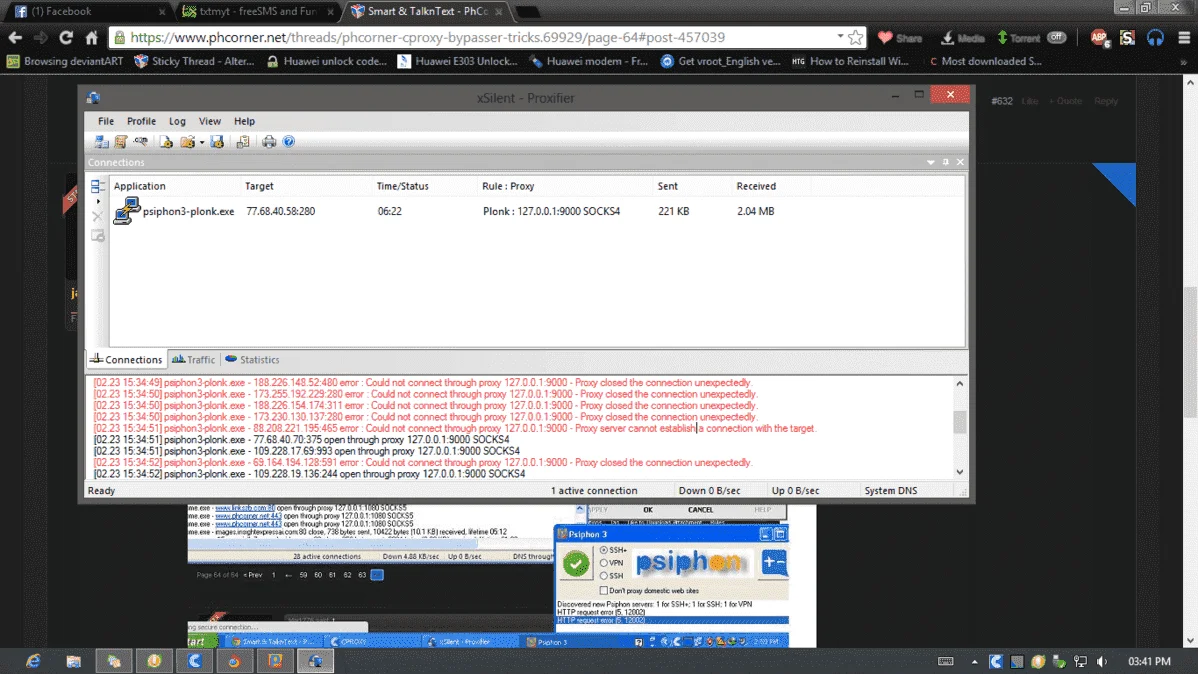Screen dimensions: 1198x674
Task: Open Proxy Servers settings toolbar icon
Action: point(101,142)
